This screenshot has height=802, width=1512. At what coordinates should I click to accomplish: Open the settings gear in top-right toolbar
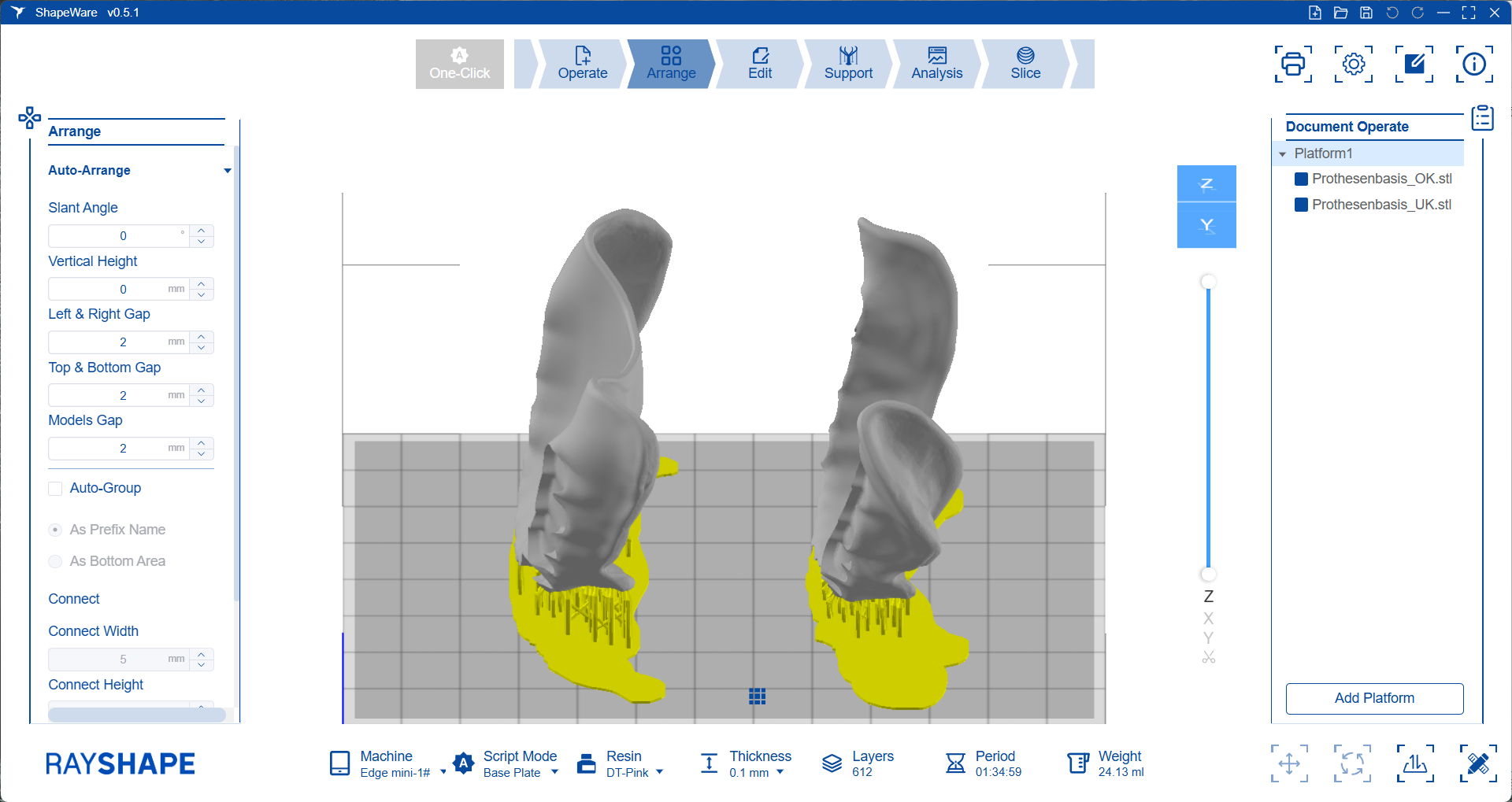tap(1354, 64)
